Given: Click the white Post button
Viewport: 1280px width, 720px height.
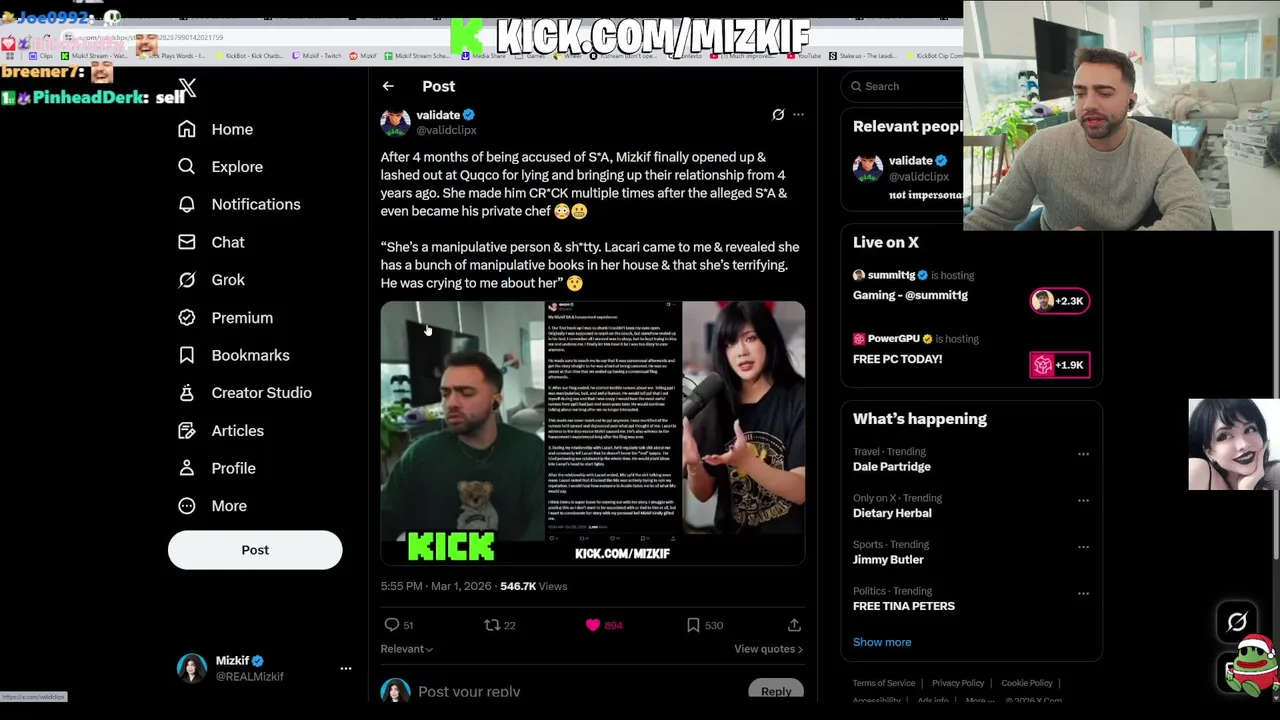Looking at the screenshot, I should [255, 550].
